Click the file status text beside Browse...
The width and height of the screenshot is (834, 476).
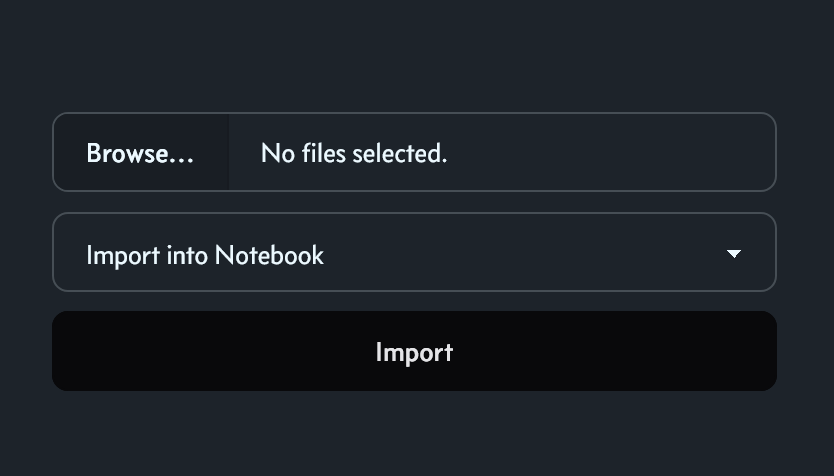tap(354, 154)
